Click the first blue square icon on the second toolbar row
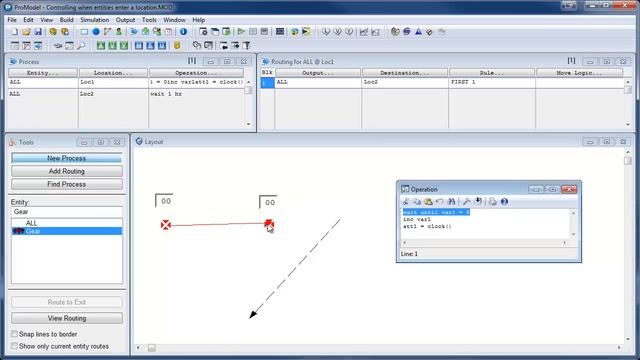Viewport: 640px width, 360px height. pyautogui.click(x=139, y=46)
